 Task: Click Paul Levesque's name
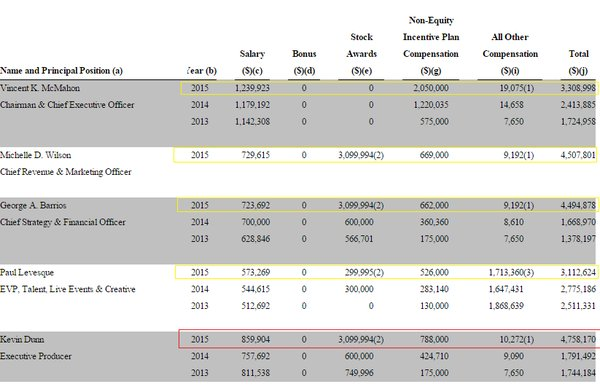(27, 273)
